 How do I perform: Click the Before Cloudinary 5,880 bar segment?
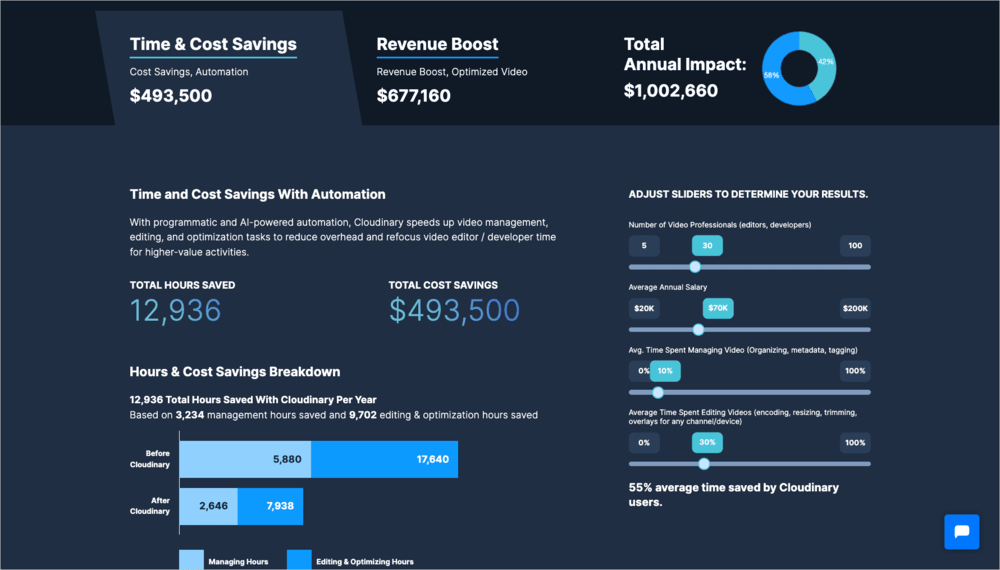245,459
